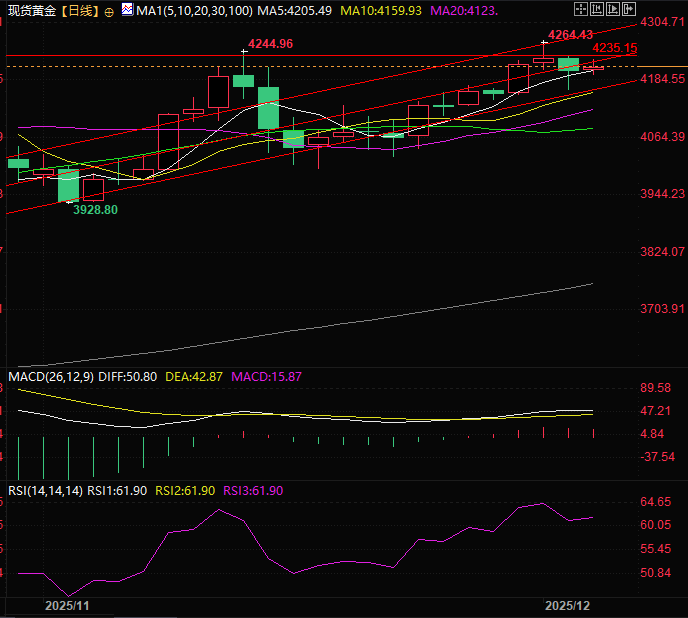Click the MACD(26,12,9) indicator label
The width and height of the screenshot is (688, 618).
(x=51, y=377)
